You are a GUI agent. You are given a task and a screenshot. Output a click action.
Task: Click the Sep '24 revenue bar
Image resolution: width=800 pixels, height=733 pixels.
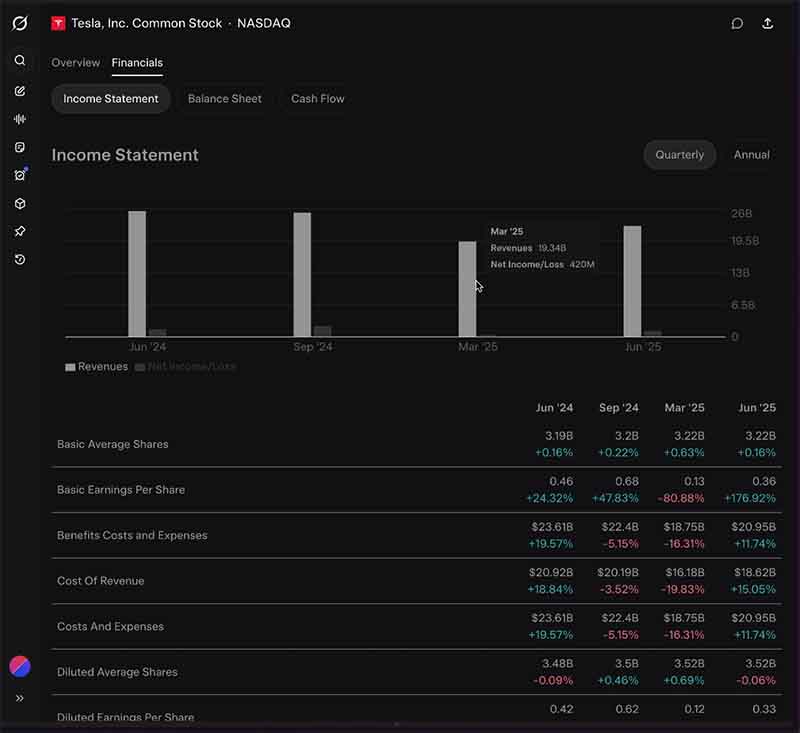click(302, 274)
